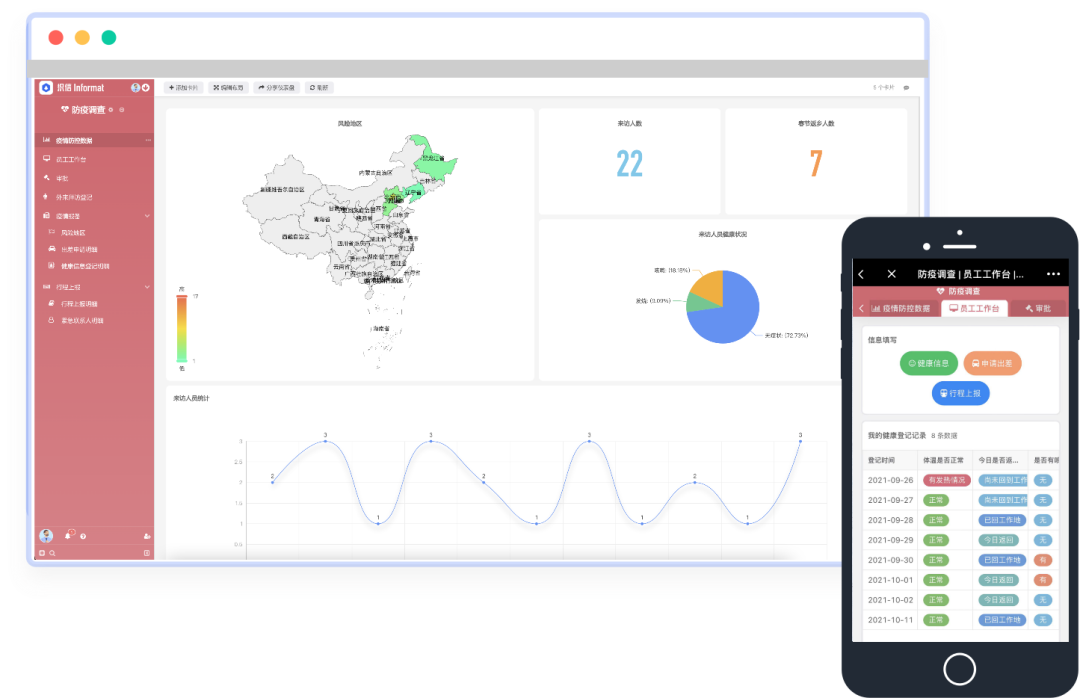
Task: Click the search magnifier in sidebar bottom
Action: point(52,553)
